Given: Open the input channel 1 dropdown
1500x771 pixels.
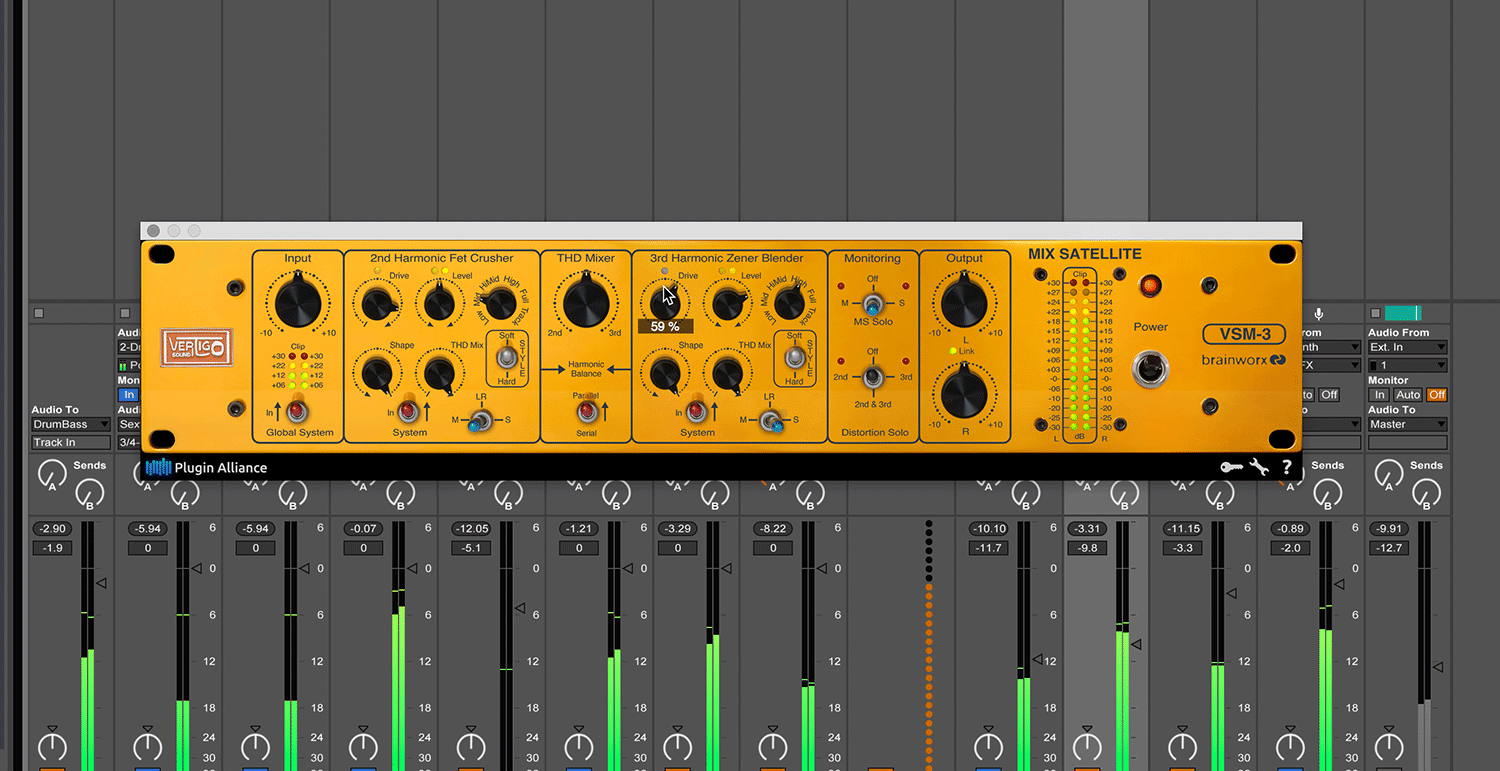Looking at the screenshot, I should click(1407, 365).
